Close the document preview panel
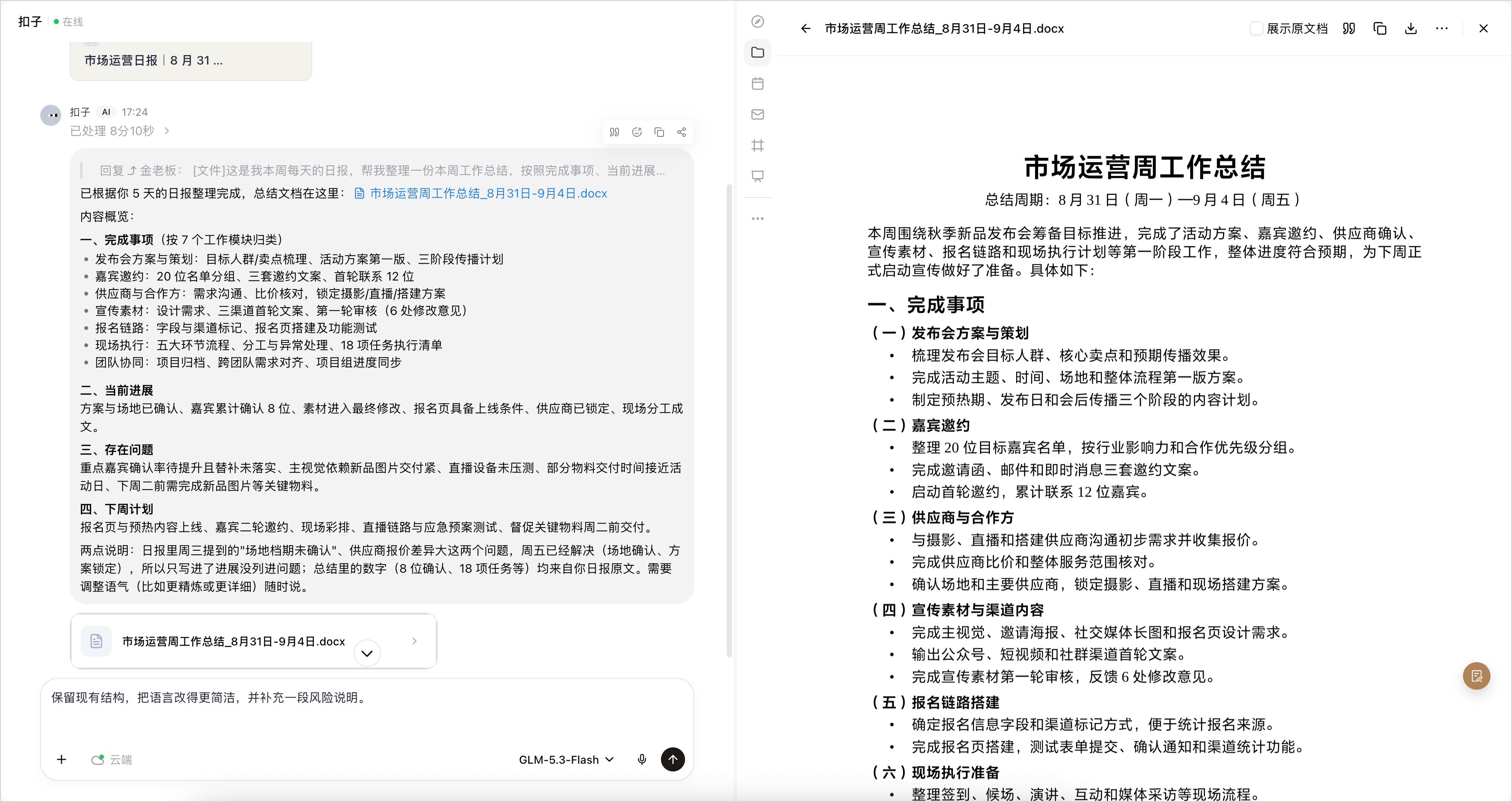Image resolution: width=1512 pixels, height=802 pixels. tap(1483, 28)
